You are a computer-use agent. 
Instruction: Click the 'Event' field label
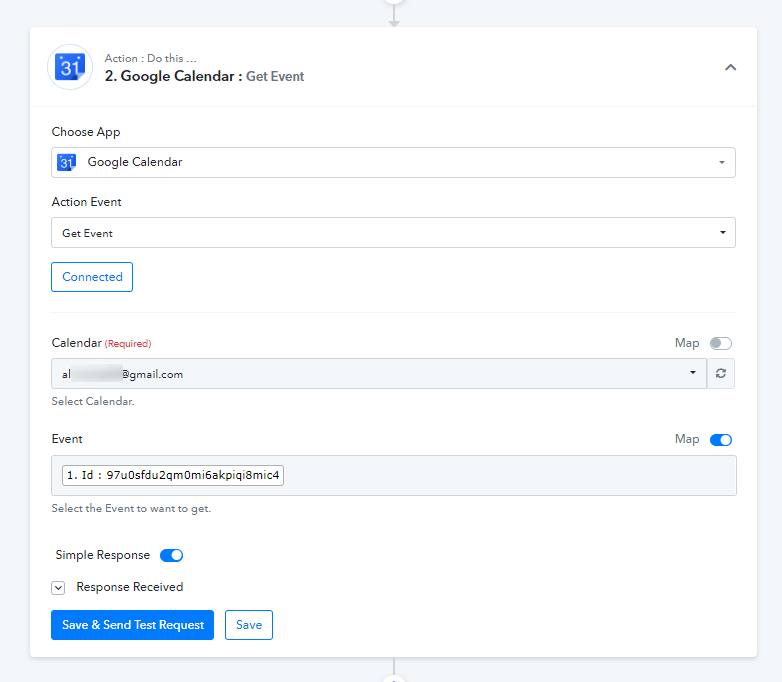pyautogui.click(x=67, y=439)
